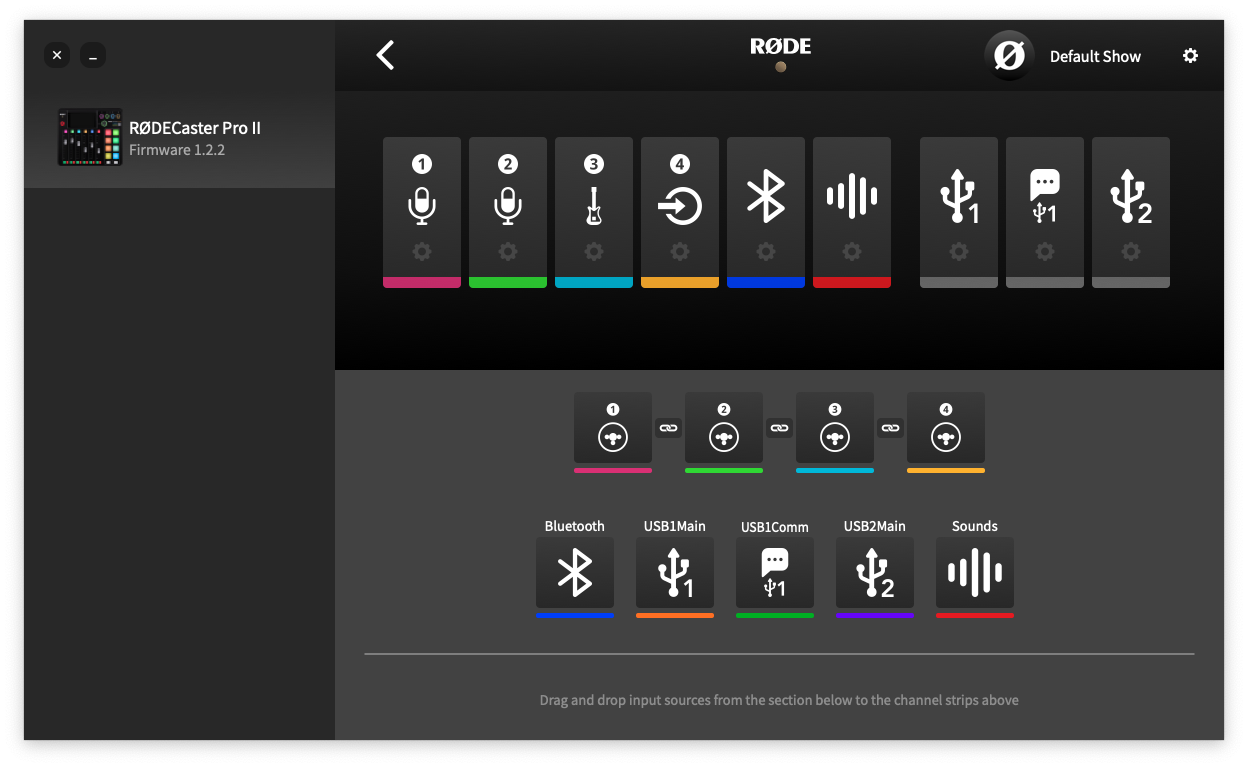Select the USB 2 channel strip icon
Viewport: 1248px width, 768px height.
point(1131,196)
